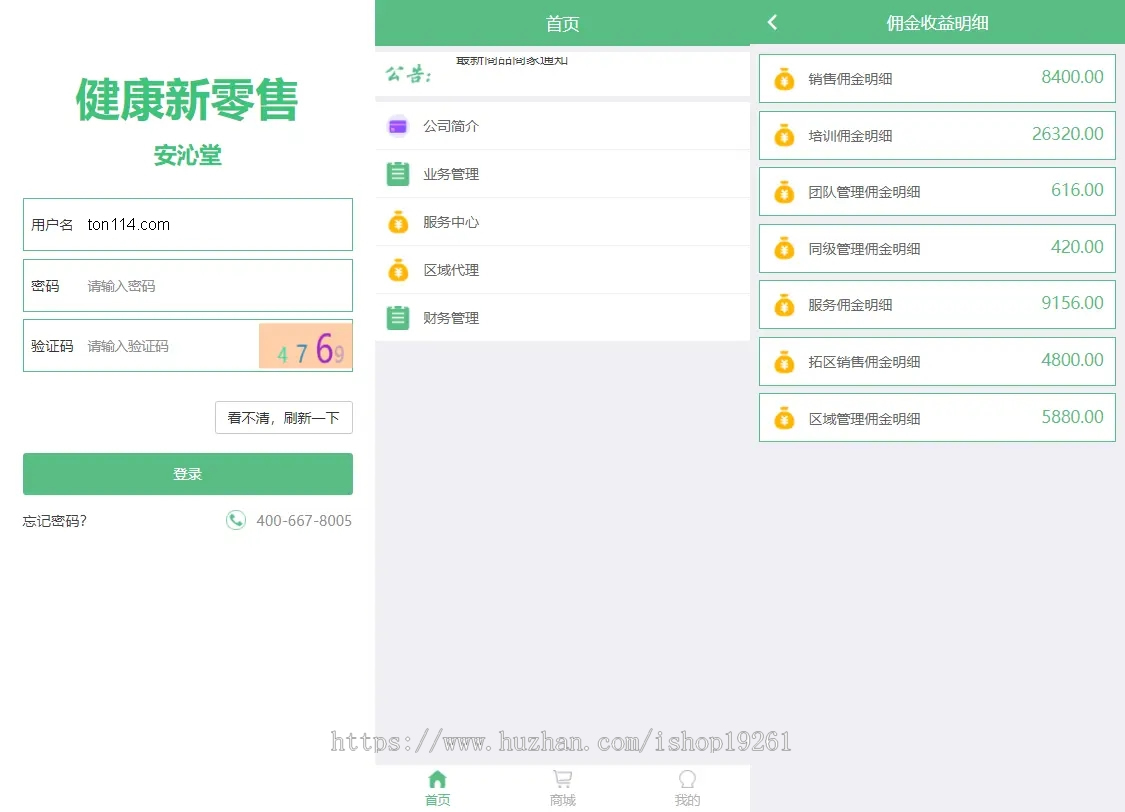Click the money bag icon beside 拓区销售佣金明细
Screen dimensions: 1125x812
click(784, 362)
